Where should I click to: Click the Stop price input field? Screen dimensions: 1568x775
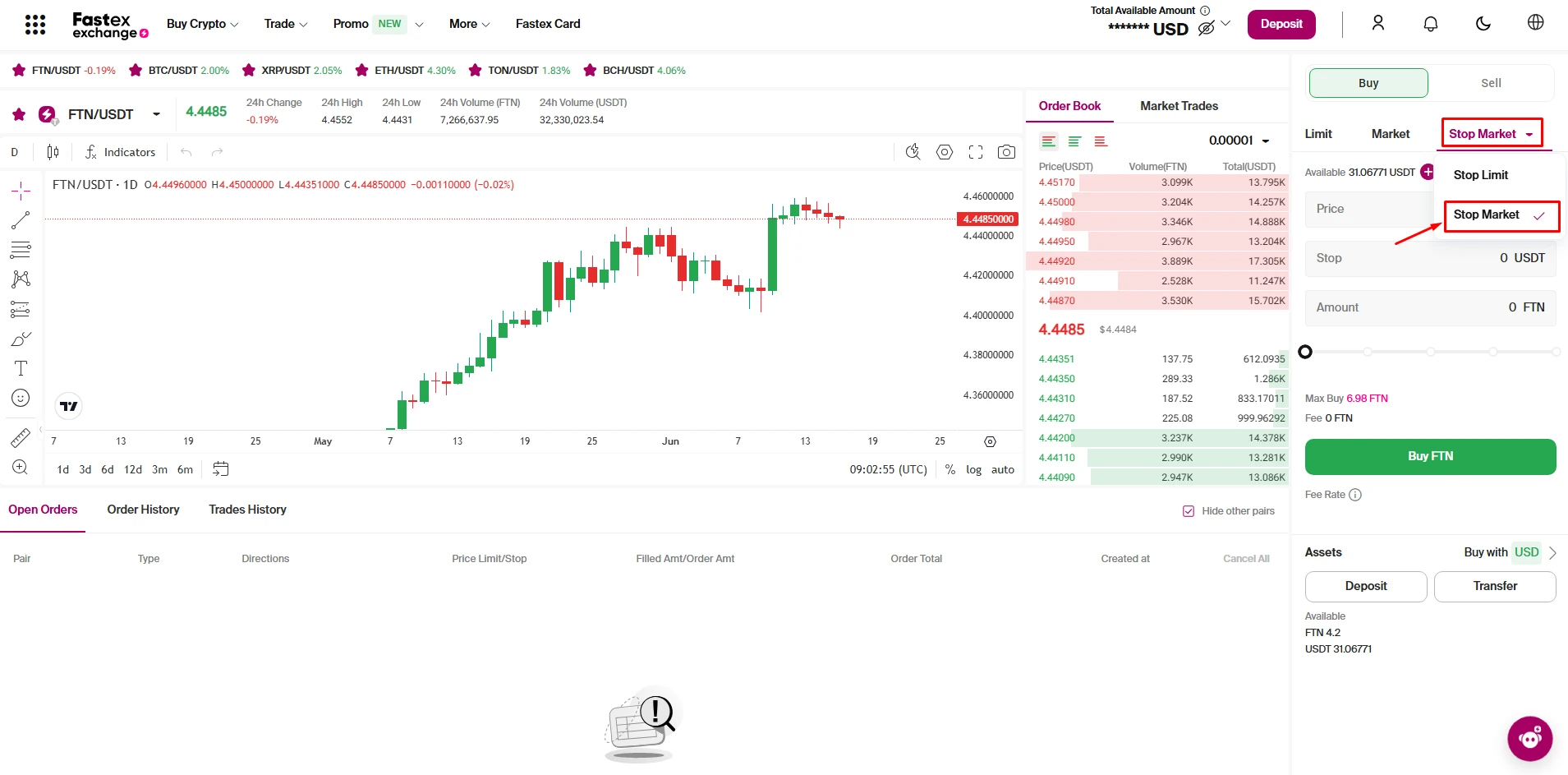click(x=1429, y=258)
